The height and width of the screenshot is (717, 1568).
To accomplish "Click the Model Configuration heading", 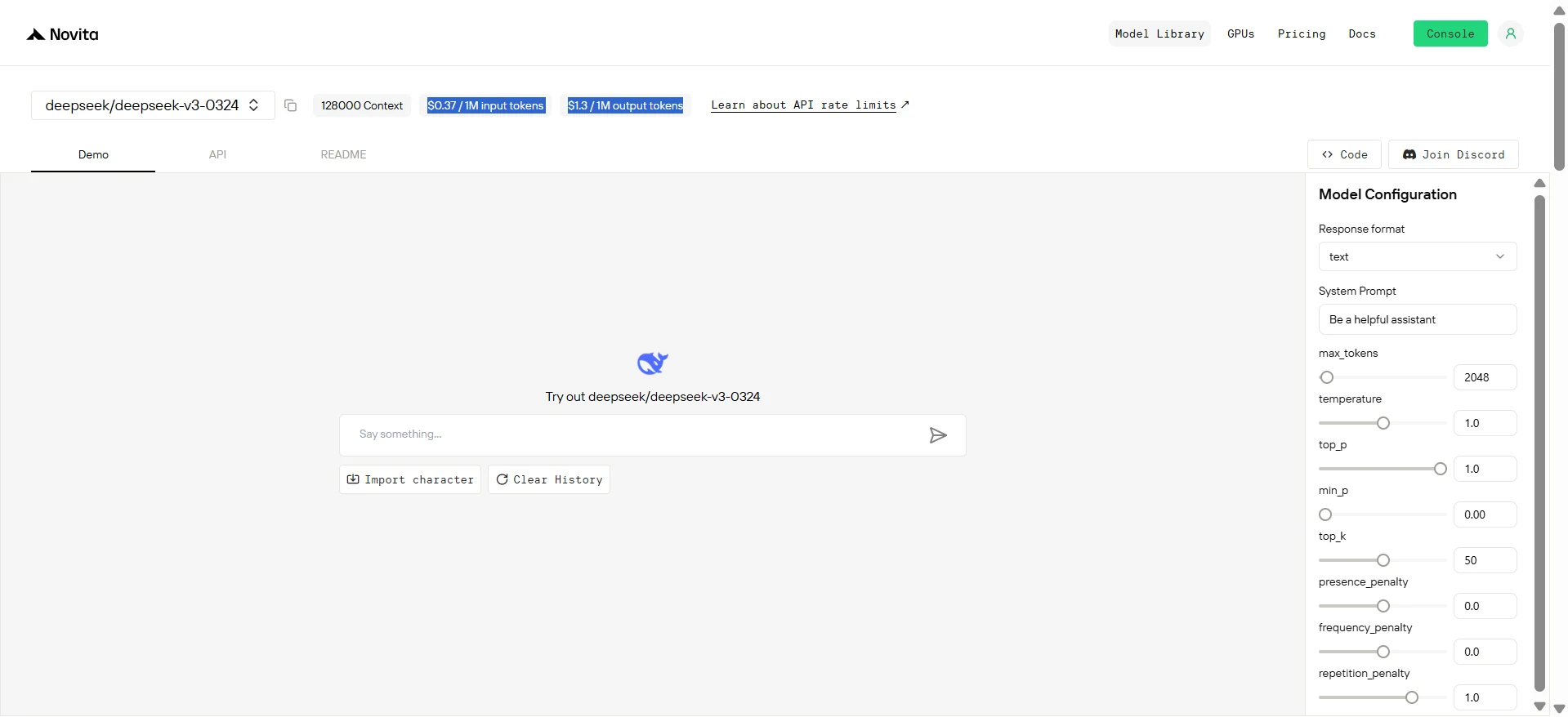I will pyautogui.click(x=1387, y=194).
